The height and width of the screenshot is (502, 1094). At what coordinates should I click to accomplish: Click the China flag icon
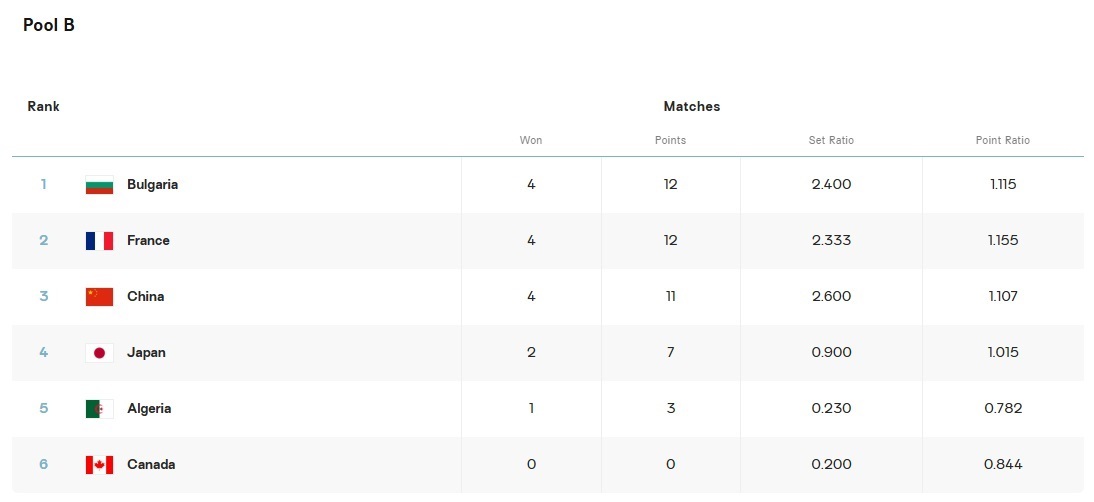[99, 297]
